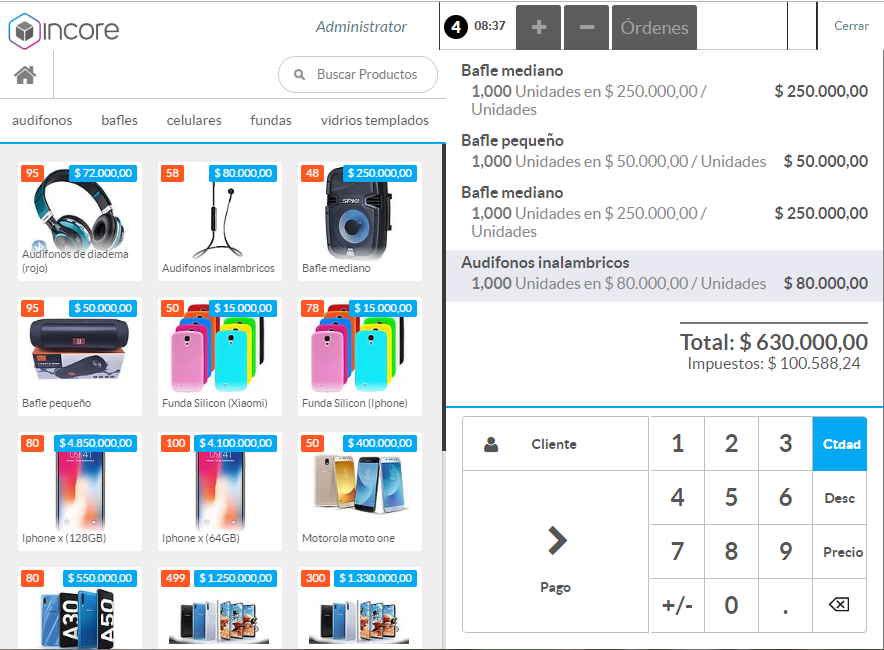This screenshot has height=650, width=884.
Task: Click Cerrar to close session
Action: (x=851, y=26)
